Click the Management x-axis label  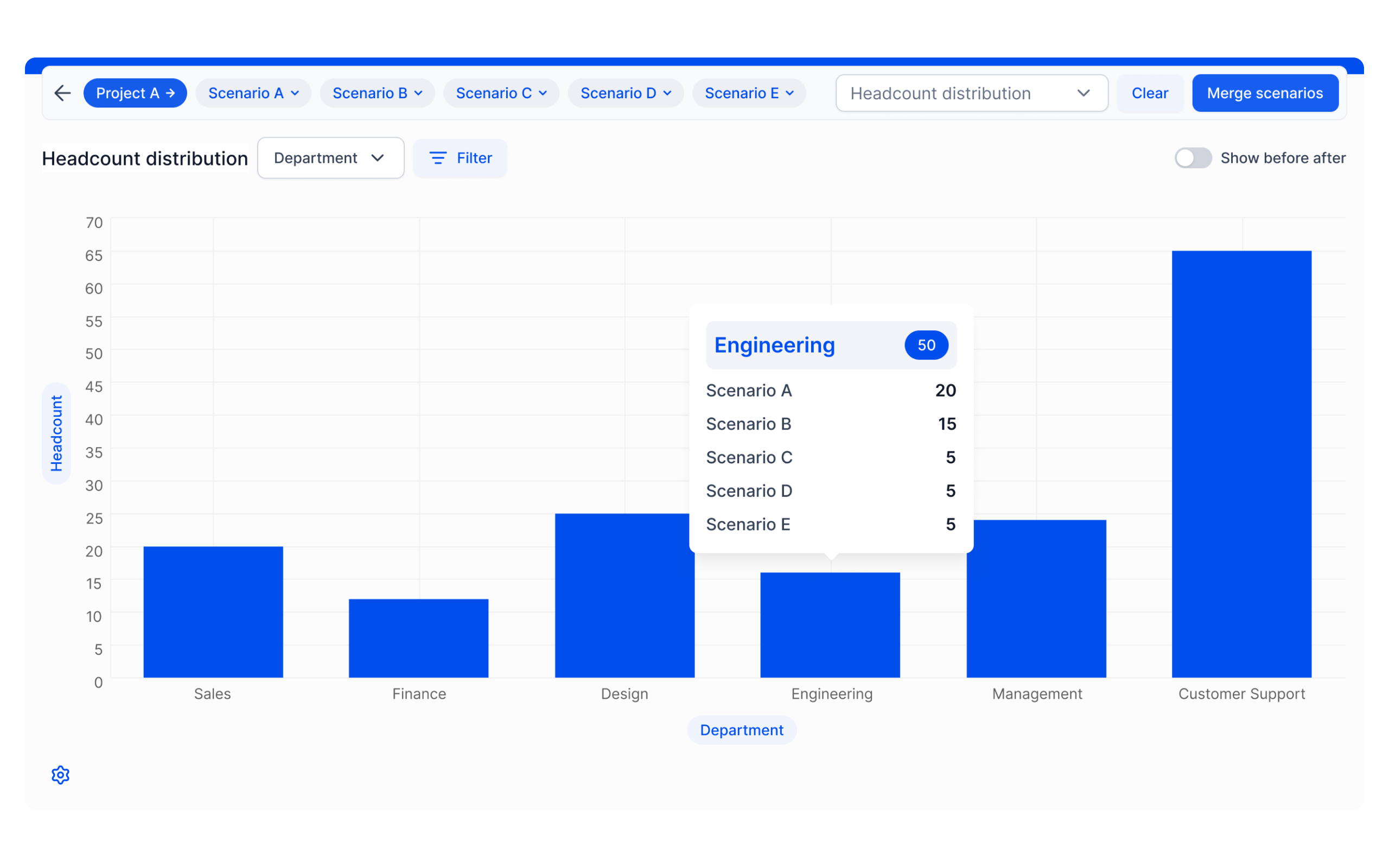(1037, 694)
